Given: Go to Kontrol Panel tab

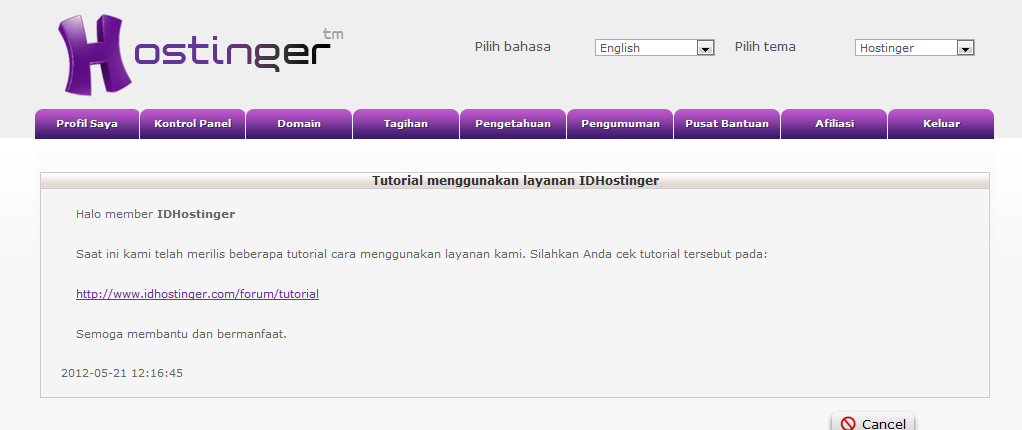Looking at the screenshot, I should tap(193, 124).
